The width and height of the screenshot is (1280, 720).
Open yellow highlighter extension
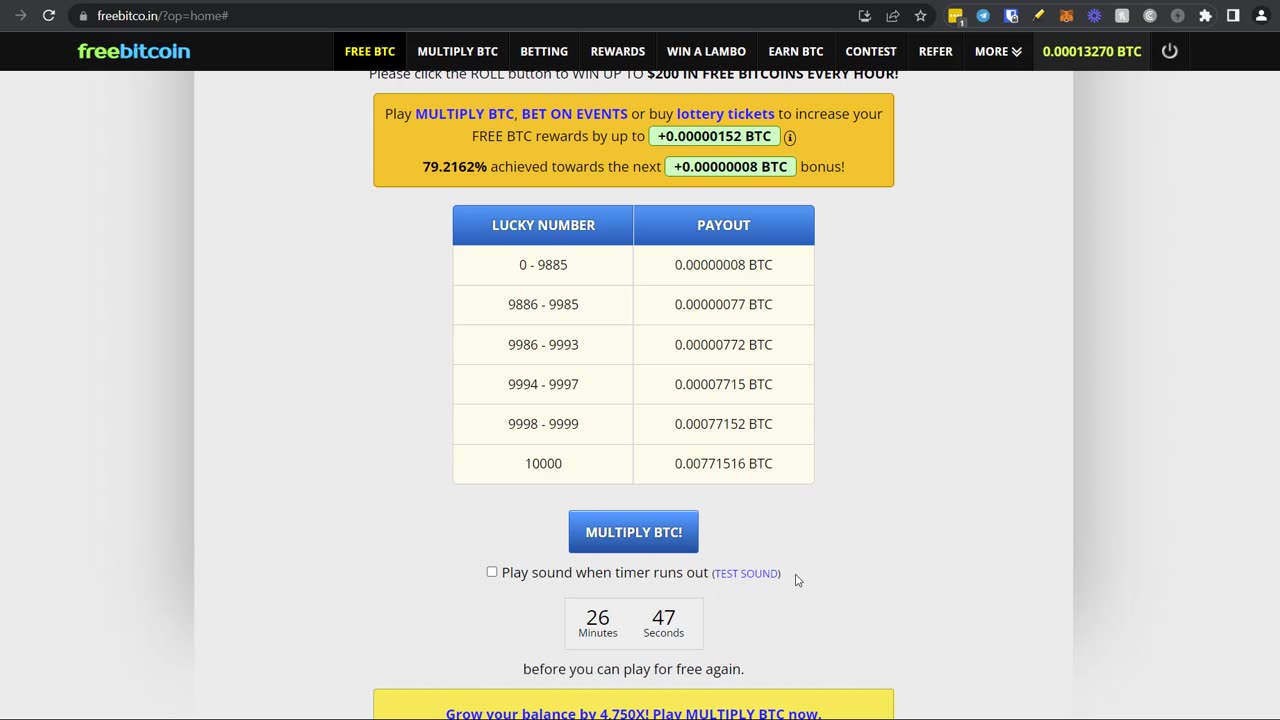coord(1039,16)
